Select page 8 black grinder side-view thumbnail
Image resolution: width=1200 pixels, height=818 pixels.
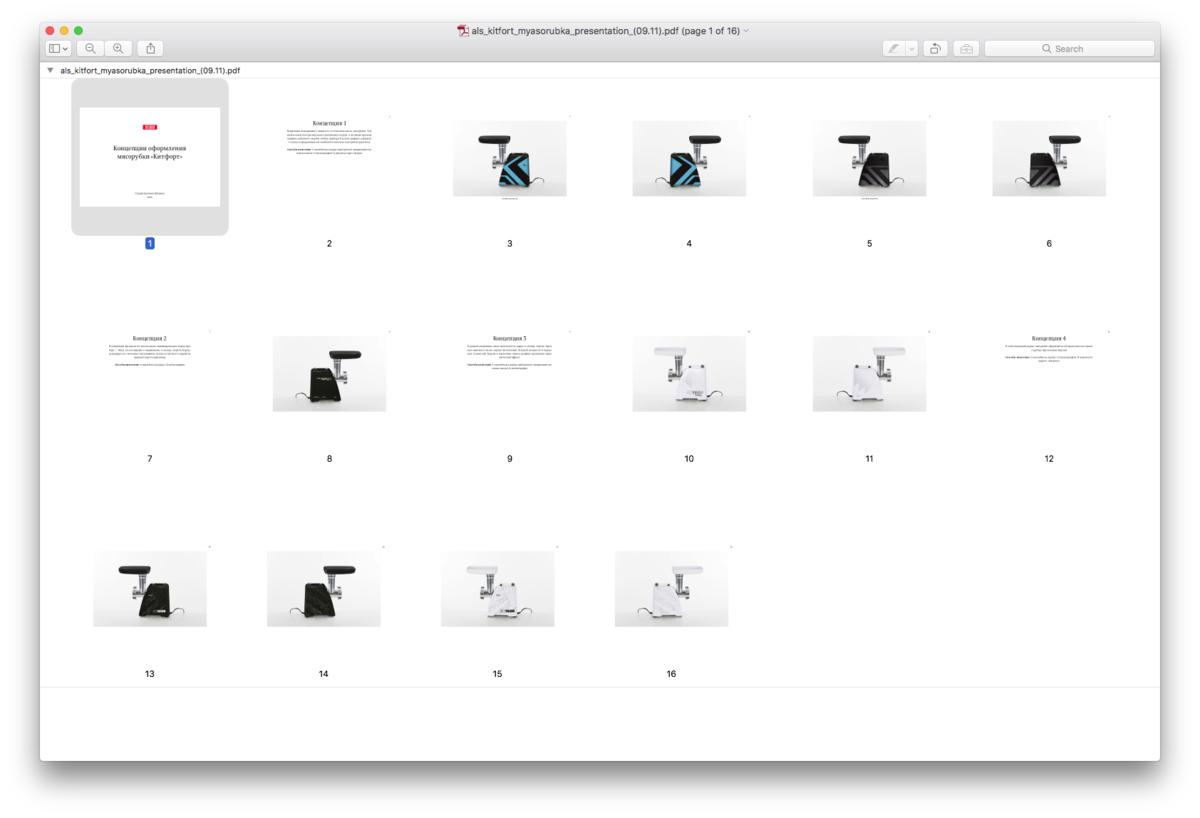pyautogui.click(x=329, y=373)
